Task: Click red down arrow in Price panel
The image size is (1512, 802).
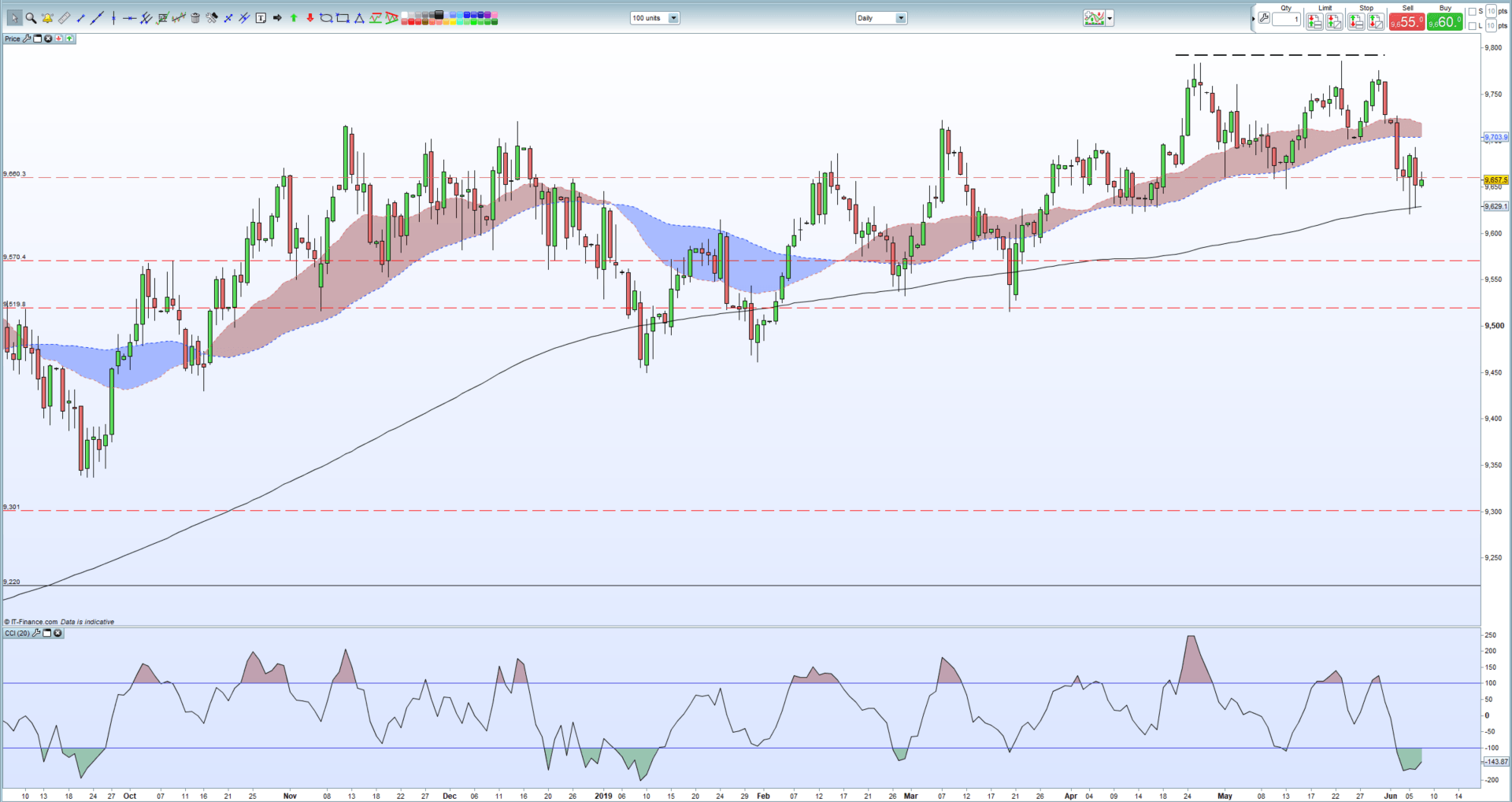Action: [59, 39]
